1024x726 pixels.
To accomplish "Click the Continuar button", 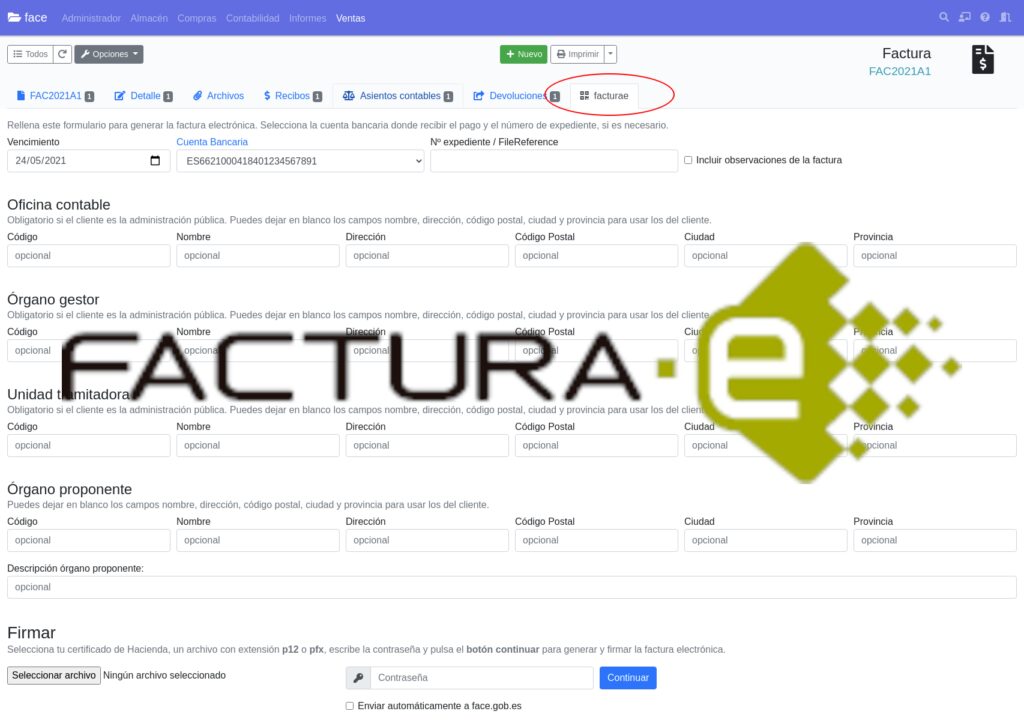I will [x=628, y=678].
